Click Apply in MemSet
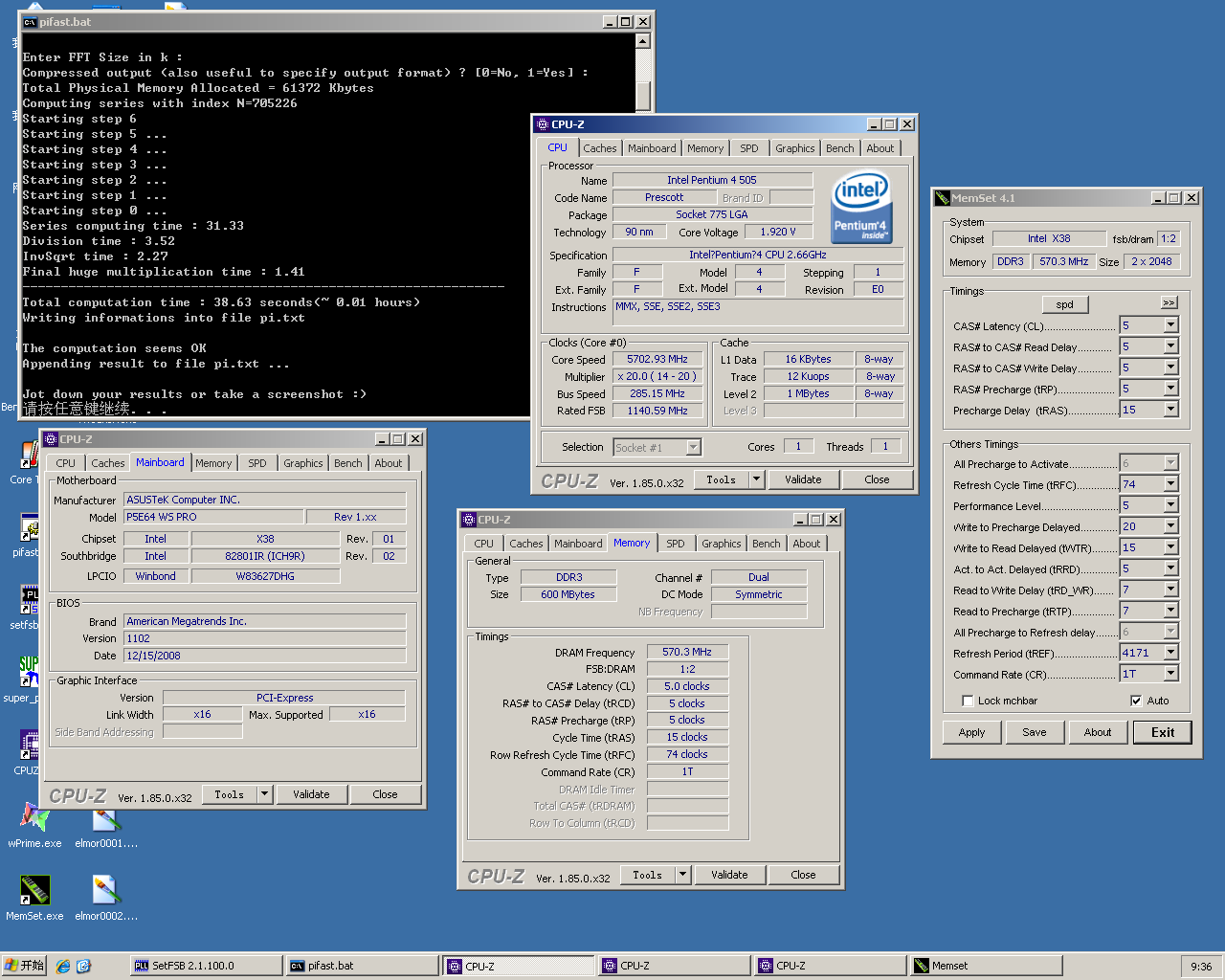 click(x=971, y=732)
